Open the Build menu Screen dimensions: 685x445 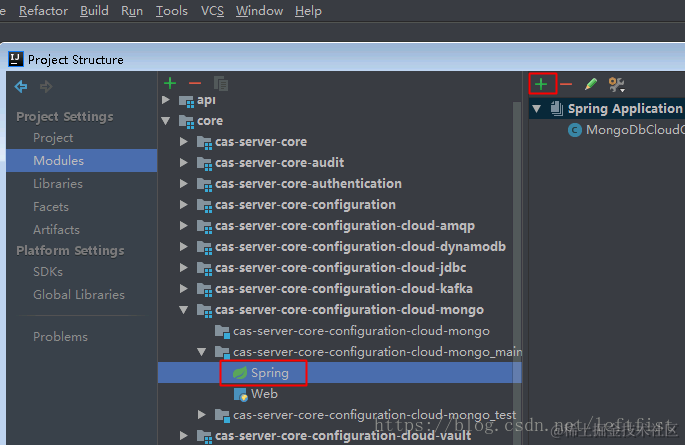(x=94, y=11)
